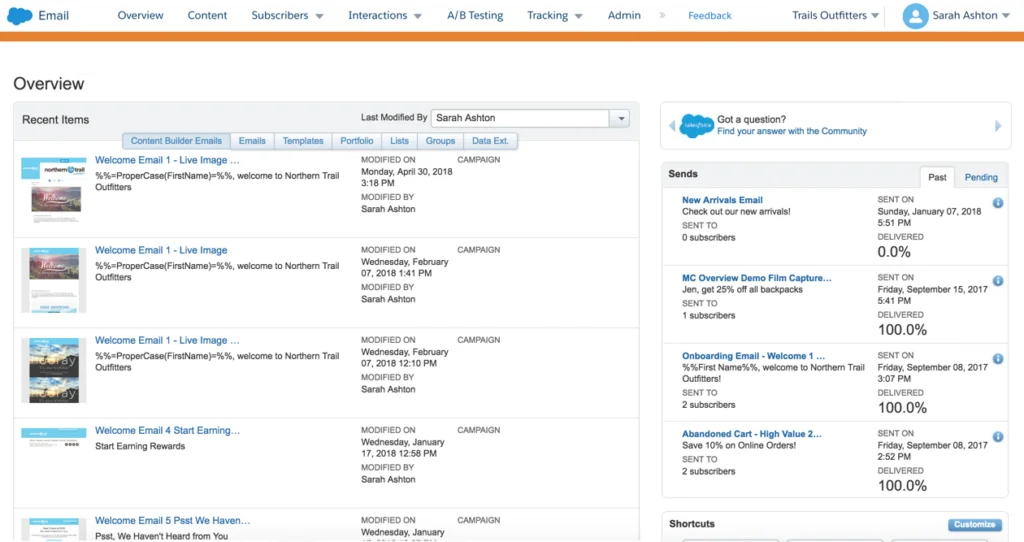Switch to the Emails tab
The image size is (1024, 542).
pyautogui.click(x=252, y=140)
